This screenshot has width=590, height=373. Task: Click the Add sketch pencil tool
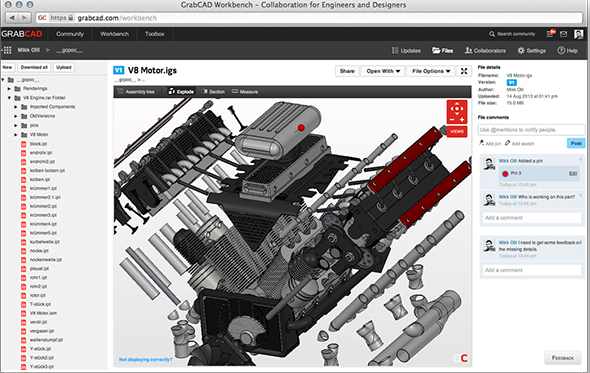[x=520, y=143]
